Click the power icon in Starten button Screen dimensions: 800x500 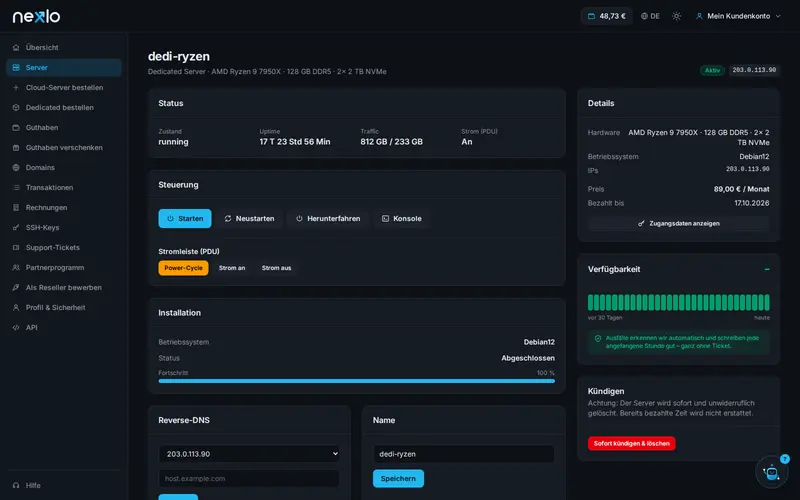click(170, 218)
